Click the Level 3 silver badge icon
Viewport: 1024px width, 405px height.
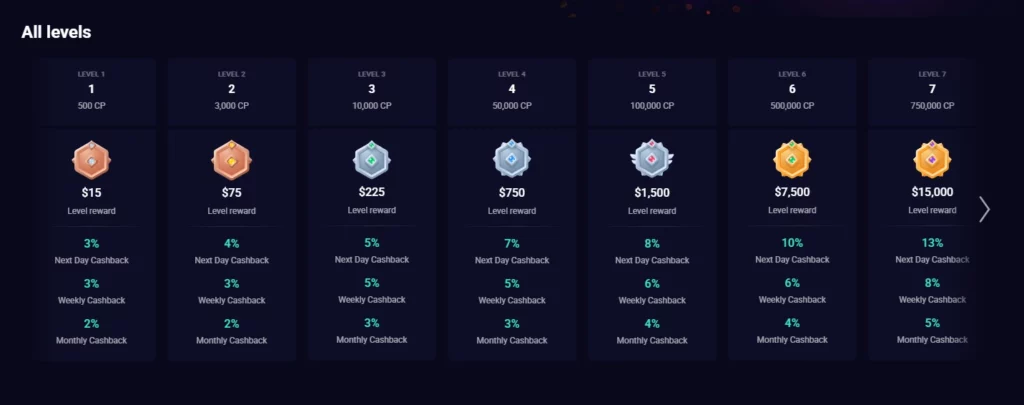click(372, 159)
